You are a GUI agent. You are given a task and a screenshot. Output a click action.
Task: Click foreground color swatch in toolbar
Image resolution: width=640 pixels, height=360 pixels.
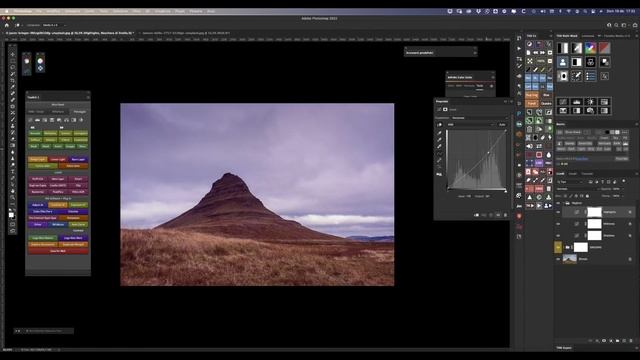11,215
